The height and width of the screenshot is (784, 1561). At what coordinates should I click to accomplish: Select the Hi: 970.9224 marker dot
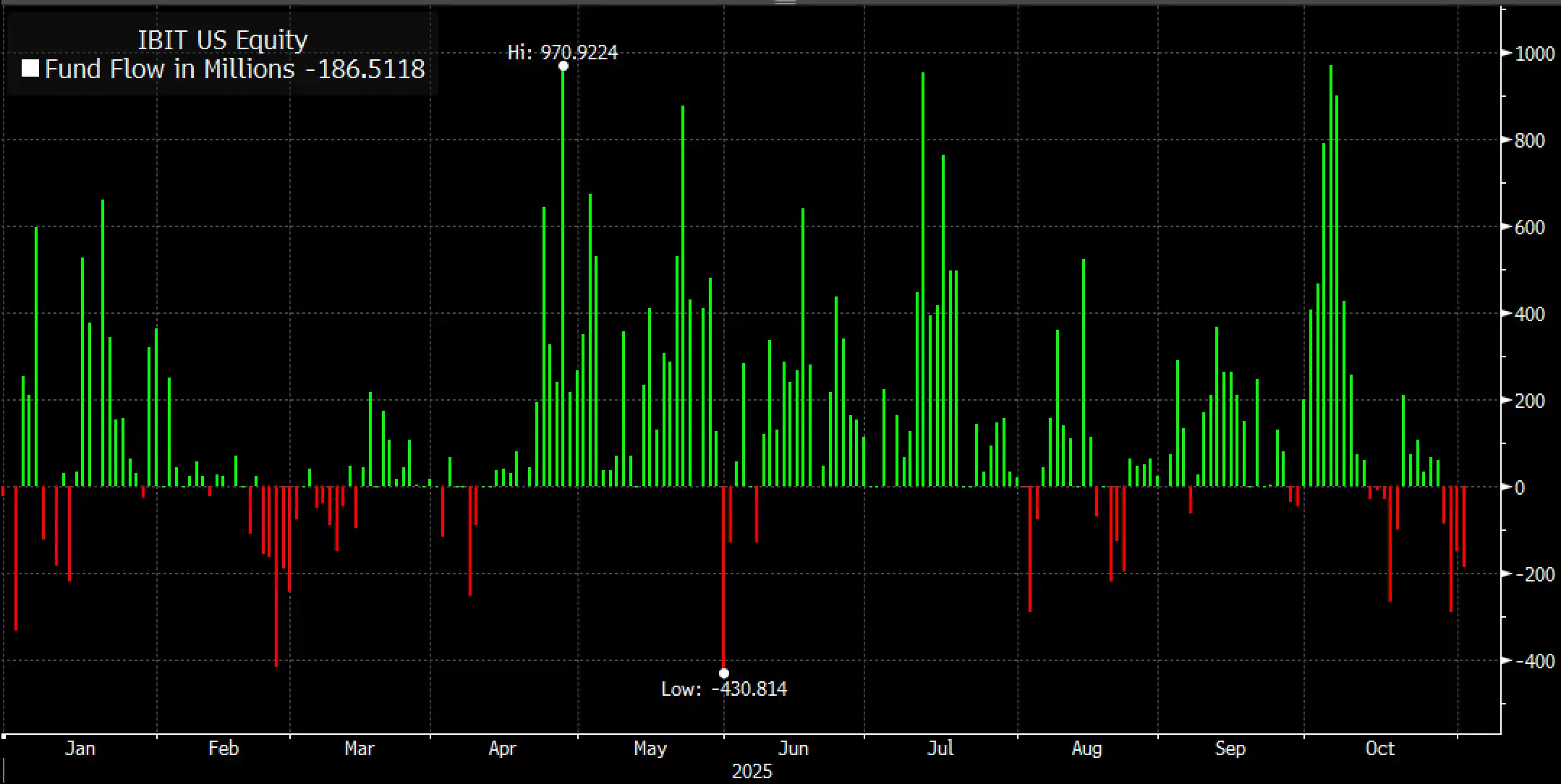coord(564,65)
